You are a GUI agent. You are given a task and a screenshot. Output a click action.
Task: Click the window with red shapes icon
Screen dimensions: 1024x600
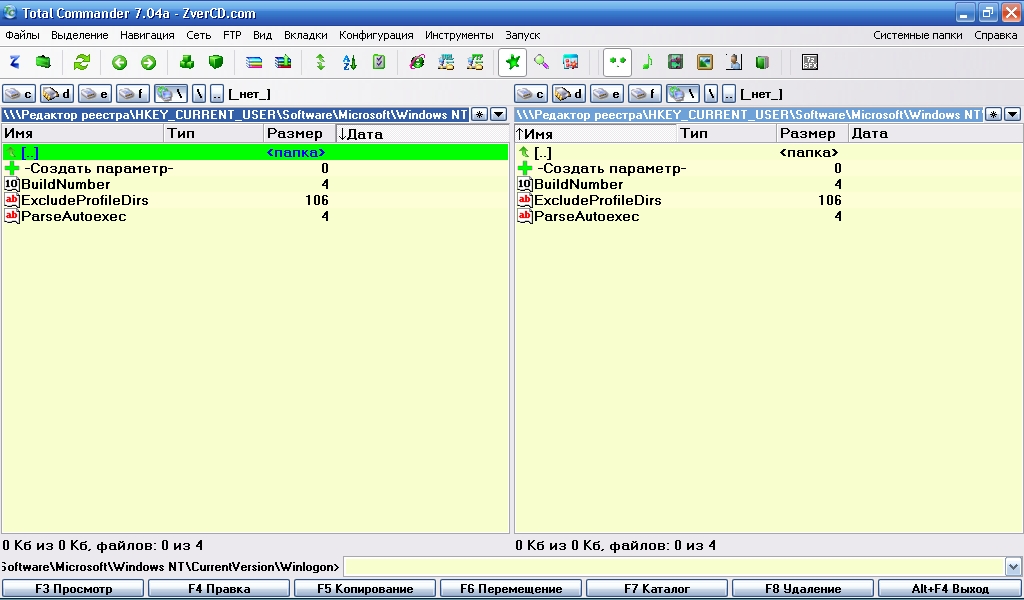pyautogui.click(x=571, y=62)
